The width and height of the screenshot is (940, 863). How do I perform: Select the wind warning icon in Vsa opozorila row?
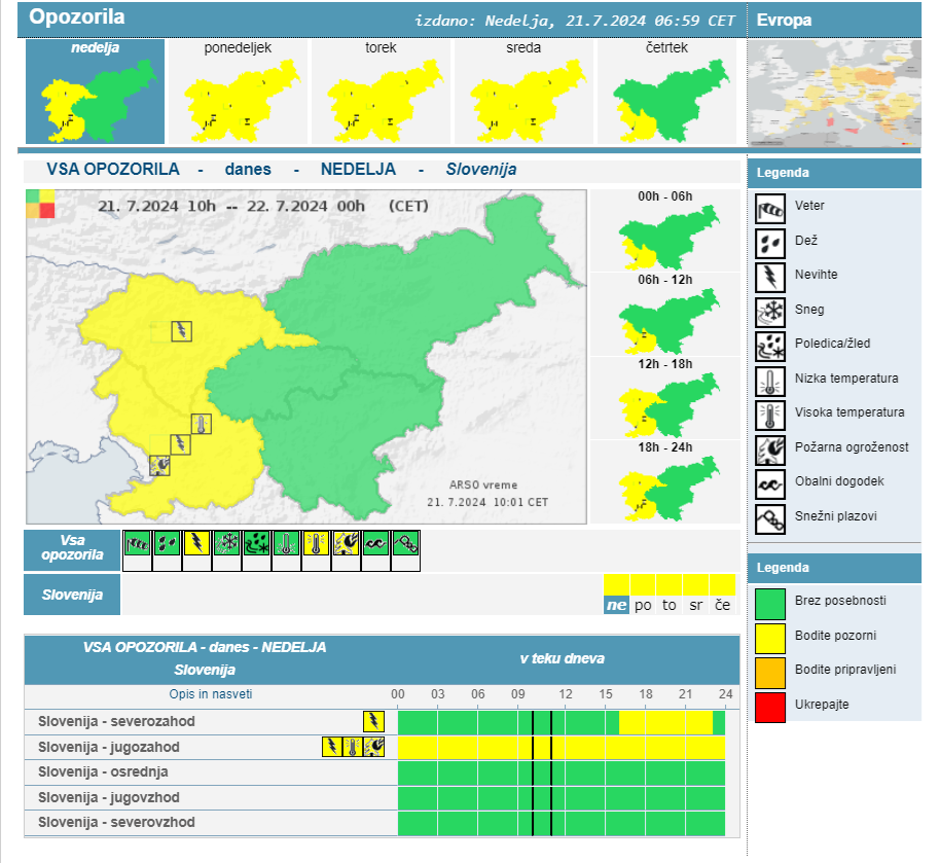[137, 544]
